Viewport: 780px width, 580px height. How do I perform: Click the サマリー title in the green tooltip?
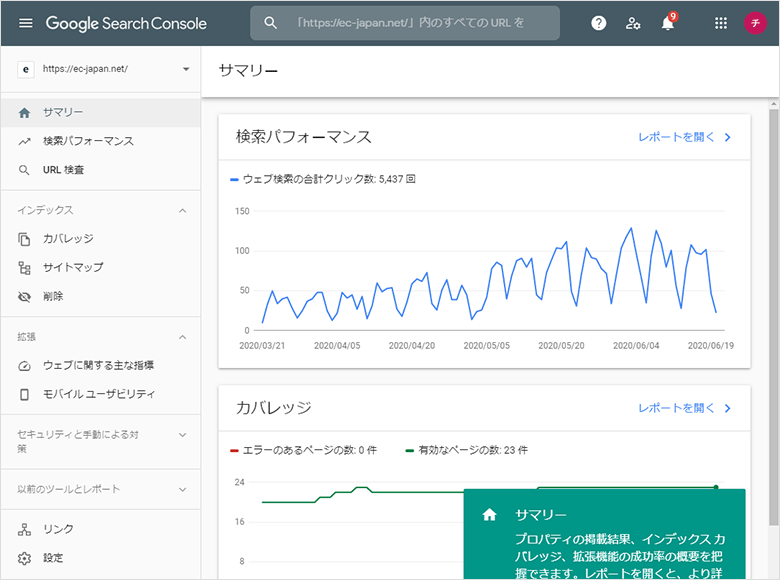point(541,515)
